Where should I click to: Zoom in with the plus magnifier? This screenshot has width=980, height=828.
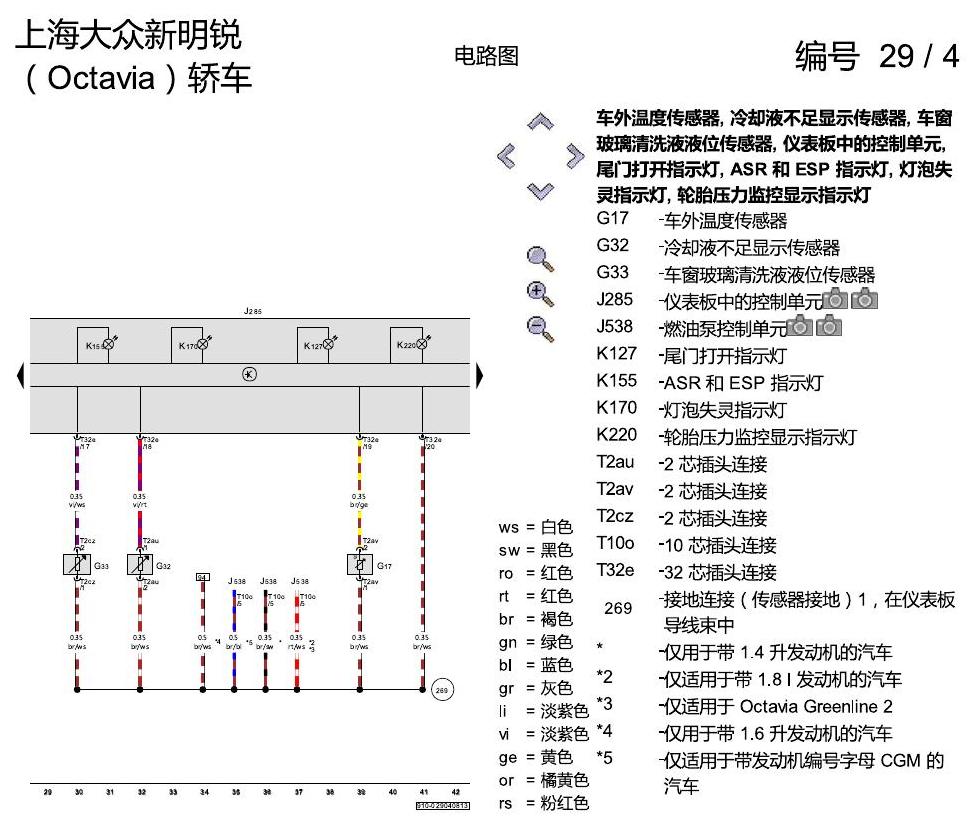pos(540,294)
